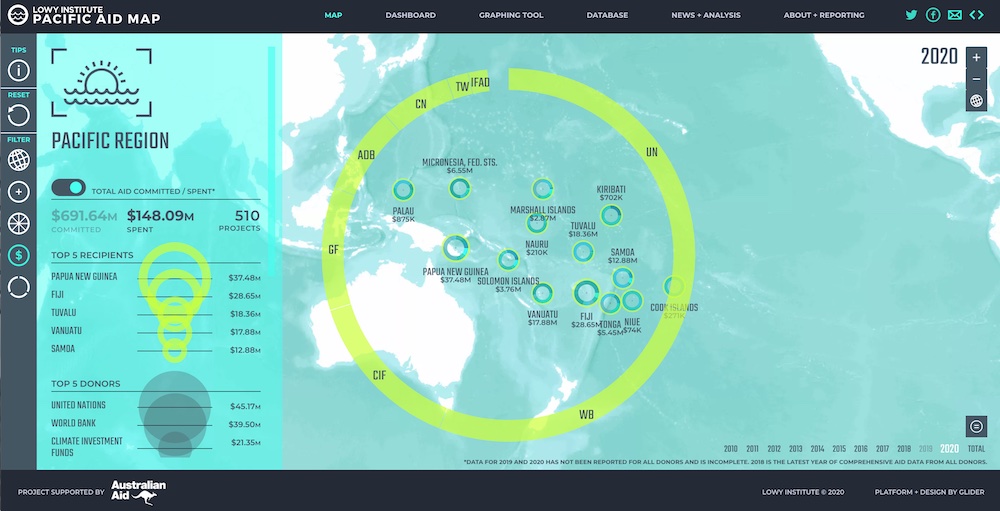Open the Platform + Design by Glider link
The width and height of the screenshot is (1000, 511).
coord(930,492)
